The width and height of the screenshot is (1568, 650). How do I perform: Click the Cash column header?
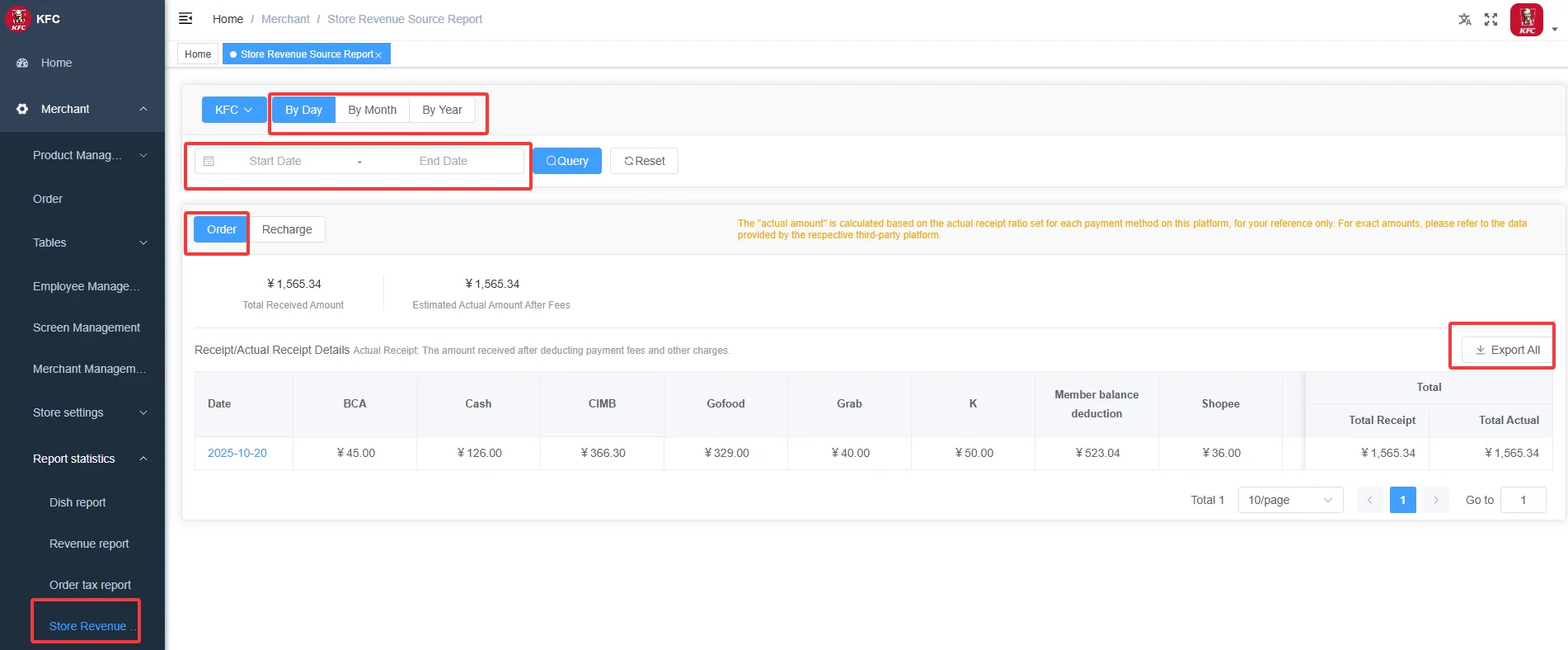pyautogui.click(x=478, y=403)
